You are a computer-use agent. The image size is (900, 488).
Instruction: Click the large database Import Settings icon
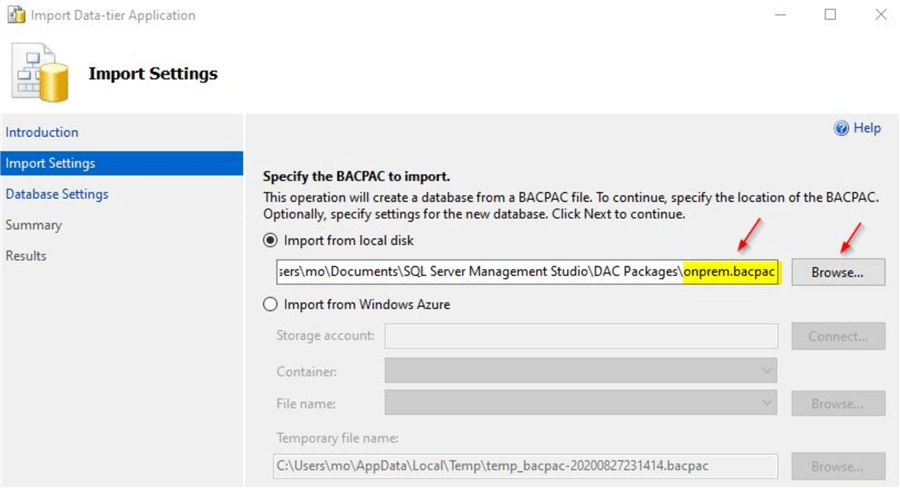coord(40,75)
